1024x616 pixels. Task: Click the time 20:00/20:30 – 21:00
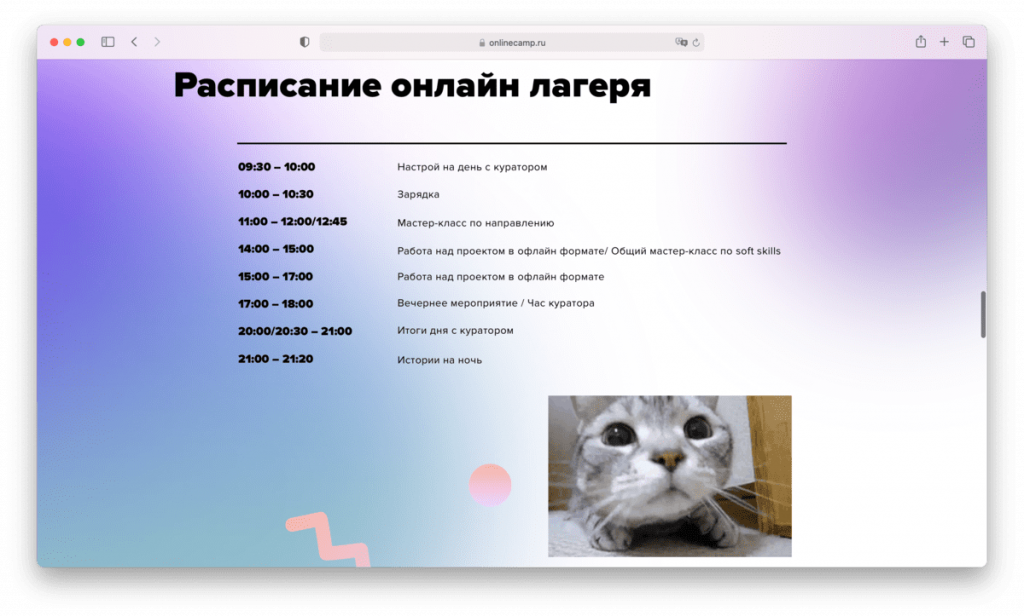coord(295,331)
